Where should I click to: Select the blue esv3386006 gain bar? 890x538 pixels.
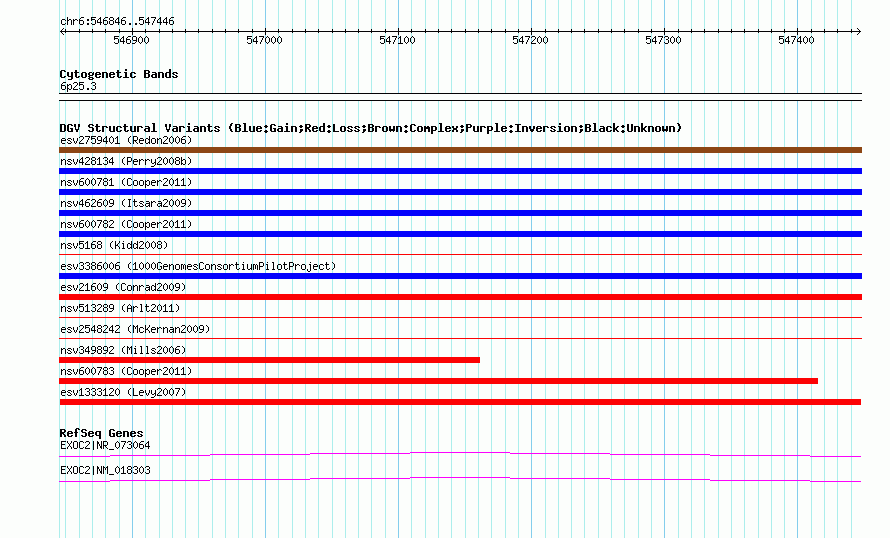click(x=460, y=276)
